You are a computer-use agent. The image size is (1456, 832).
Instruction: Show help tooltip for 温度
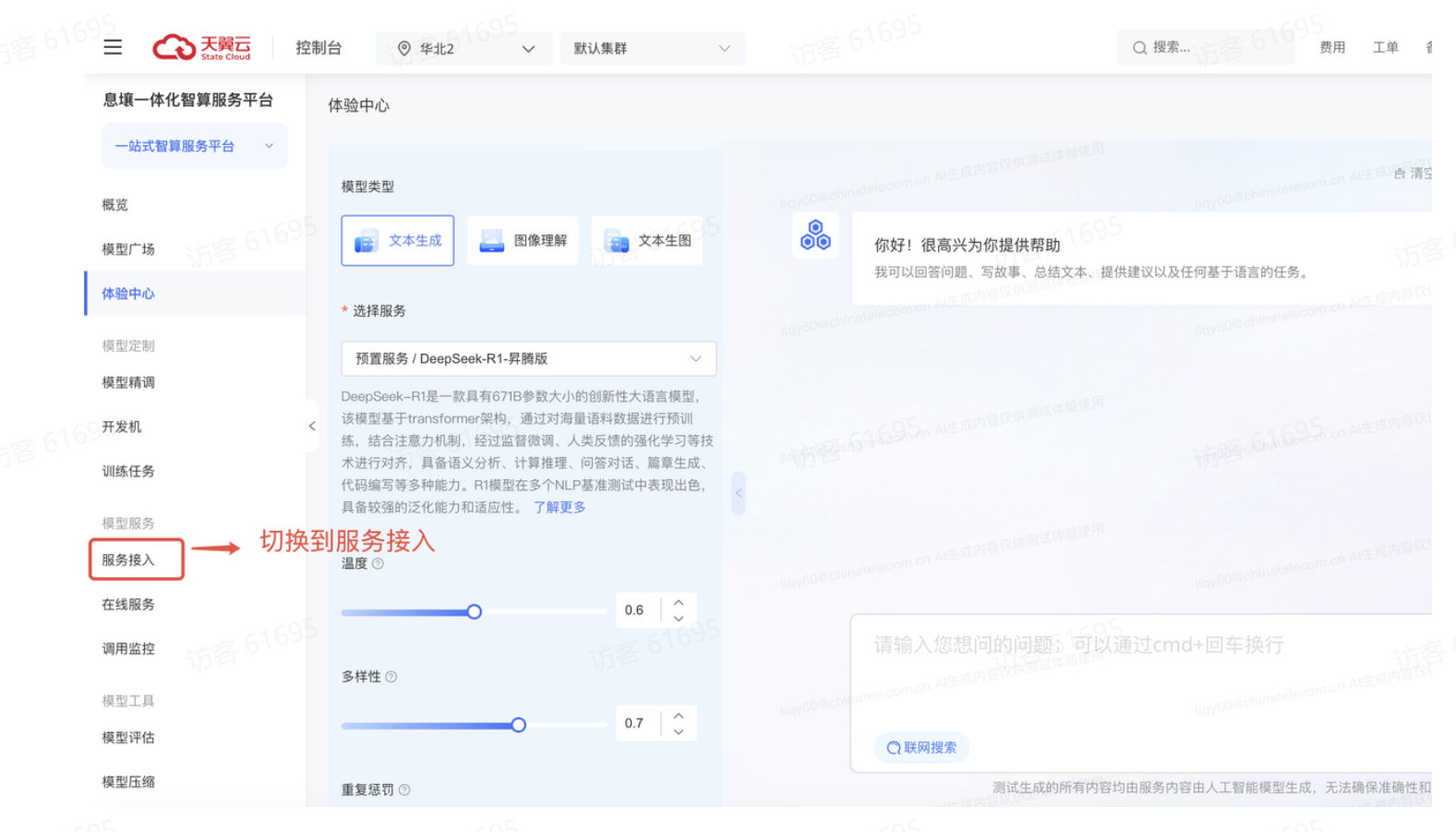tap(378, 563)
